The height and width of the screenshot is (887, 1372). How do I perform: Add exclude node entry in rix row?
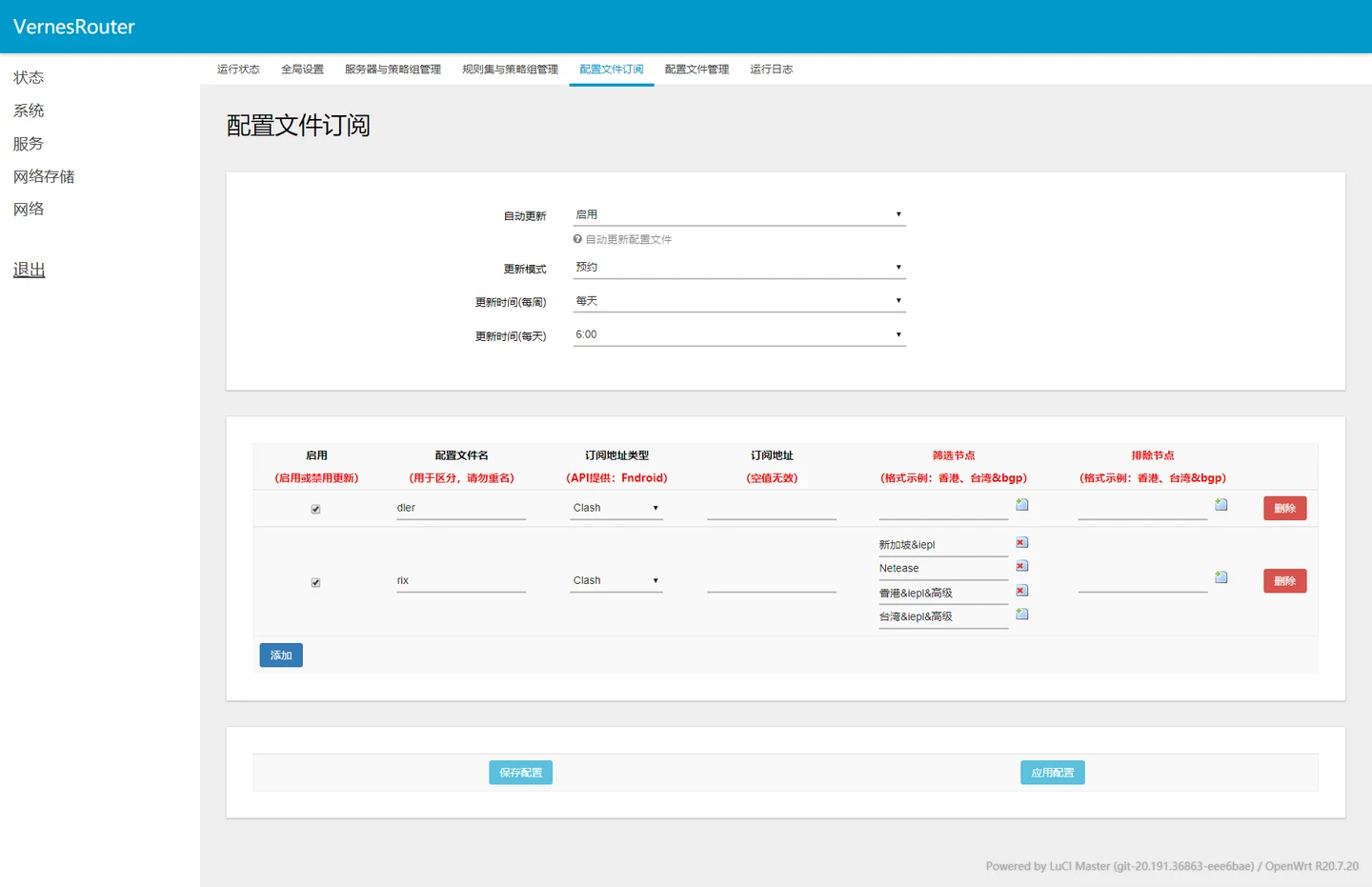pyautogui.click(x=1221, y=577)
